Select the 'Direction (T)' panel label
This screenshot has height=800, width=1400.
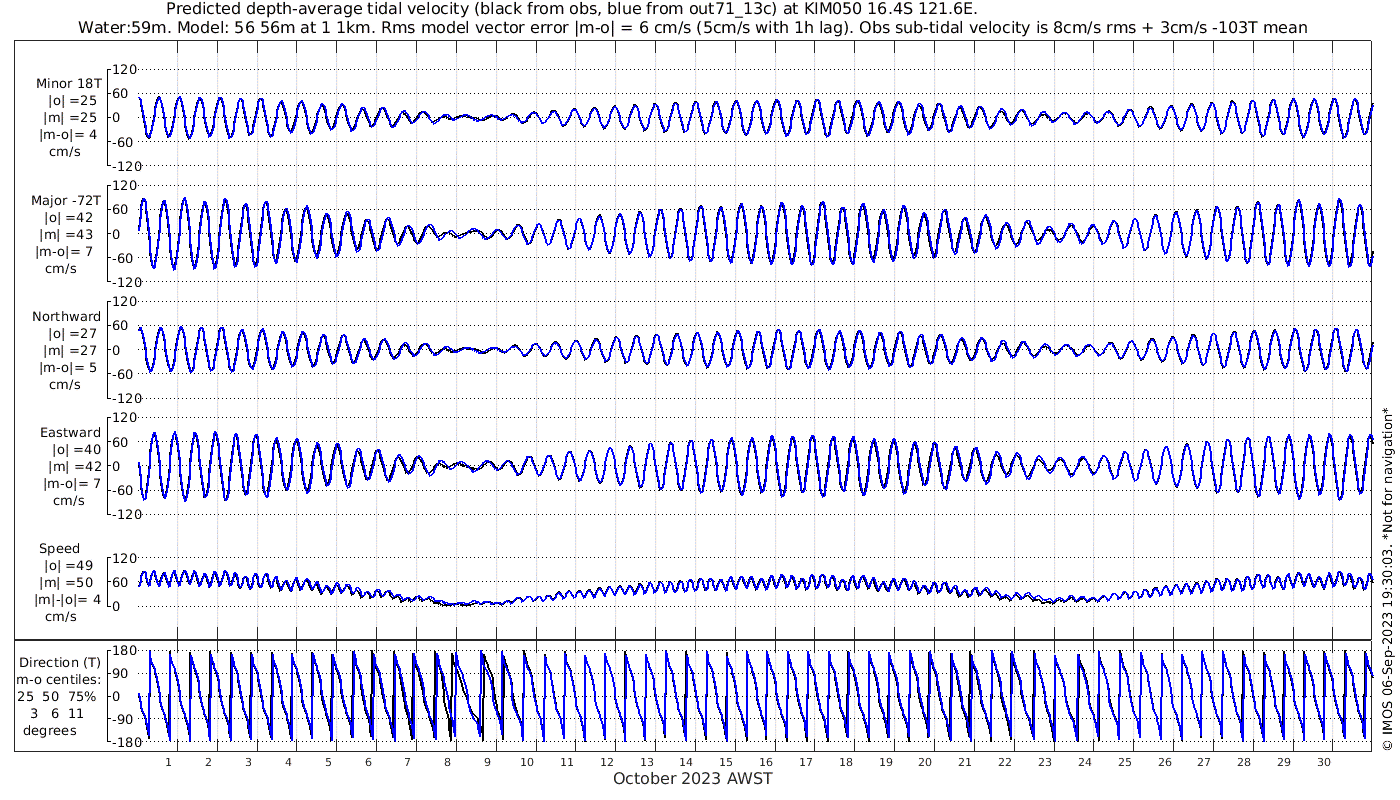(61, 663)
